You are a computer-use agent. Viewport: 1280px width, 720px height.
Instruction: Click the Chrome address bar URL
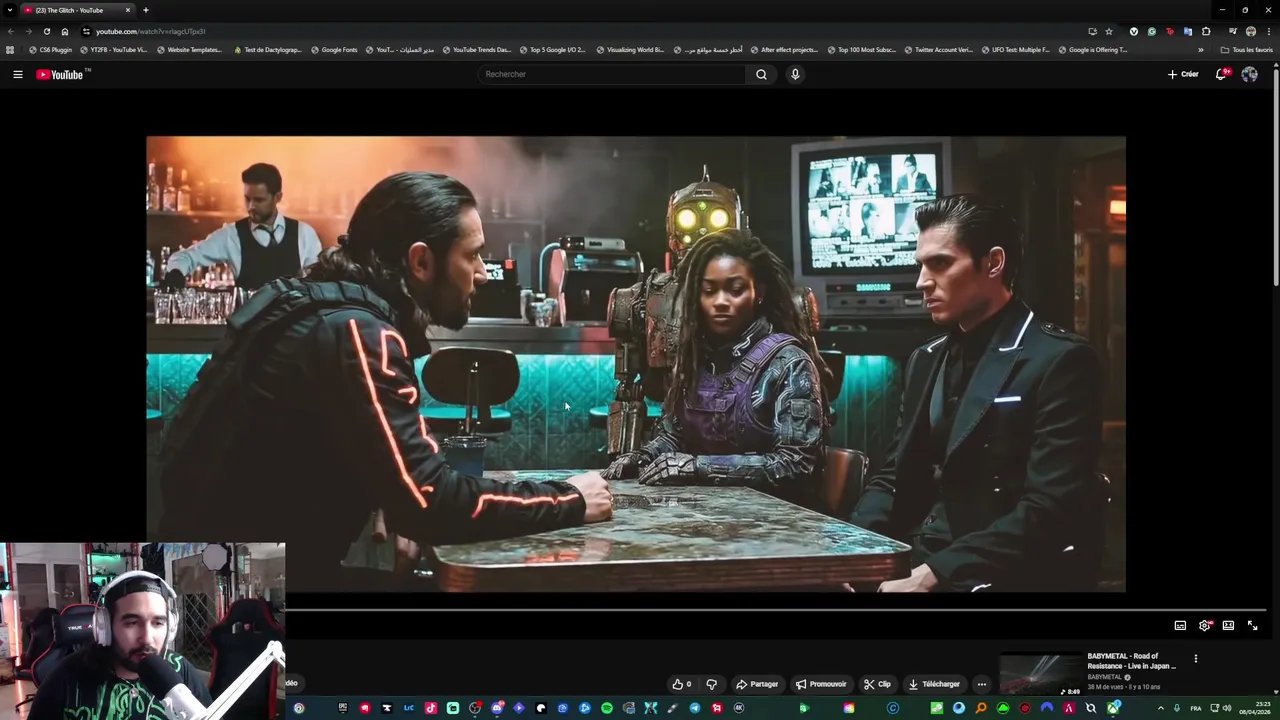[150, 31]
